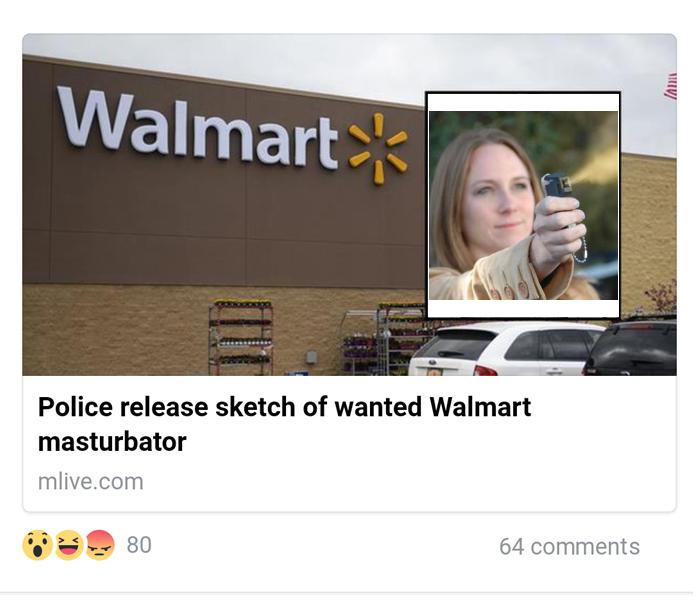This screenshot has height=600, width=697.
Task: Click the white Walmart sign lettering
Action: pos(198,127)
